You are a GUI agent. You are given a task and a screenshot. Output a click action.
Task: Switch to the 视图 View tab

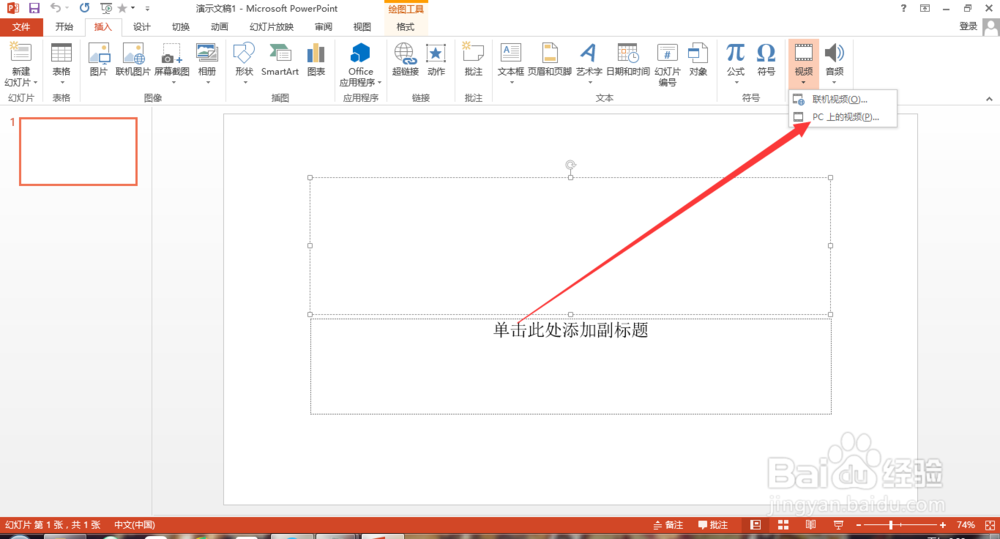(362, 27)
